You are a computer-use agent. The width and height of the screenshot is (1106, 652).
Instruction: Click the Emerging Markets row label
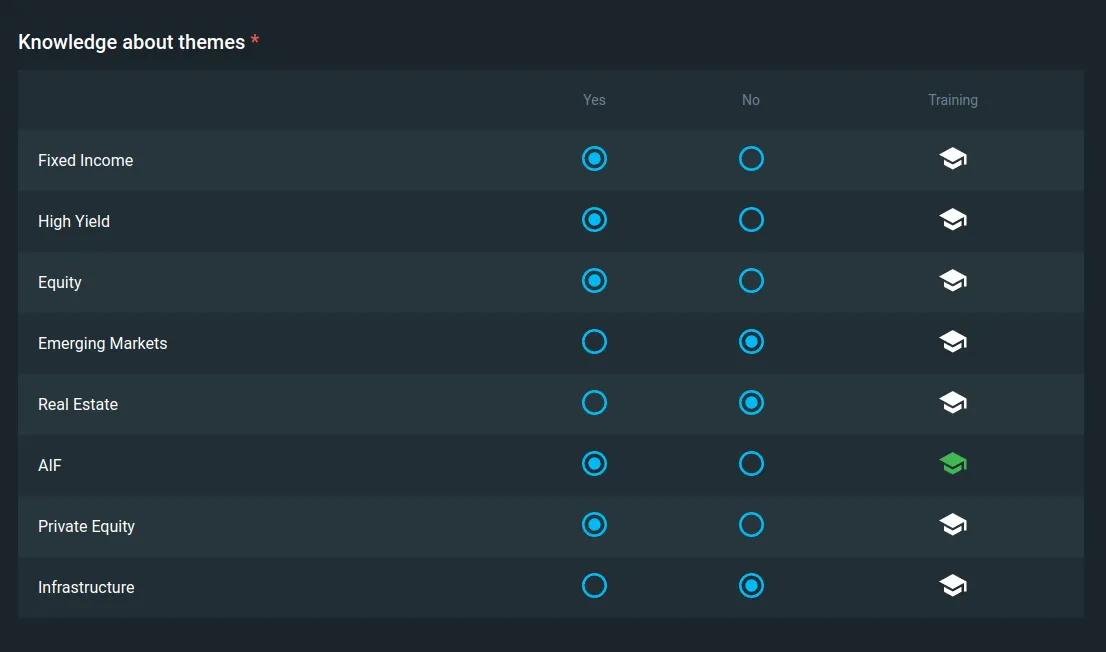tap(102, 343)
